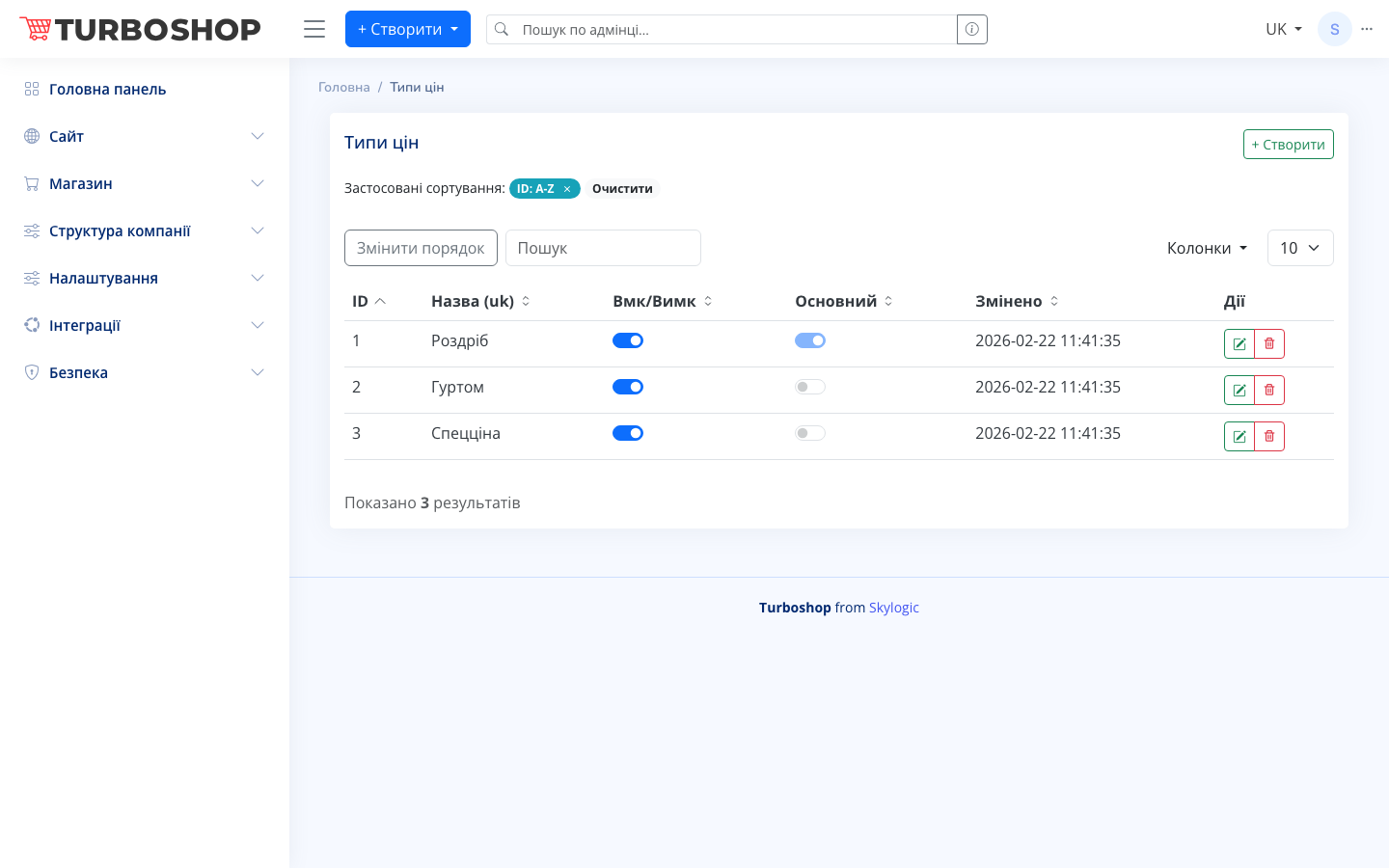Viewport: 1389px width, 868px height.
Task: Open the UK language dropdown
Action: point(1284,29)
